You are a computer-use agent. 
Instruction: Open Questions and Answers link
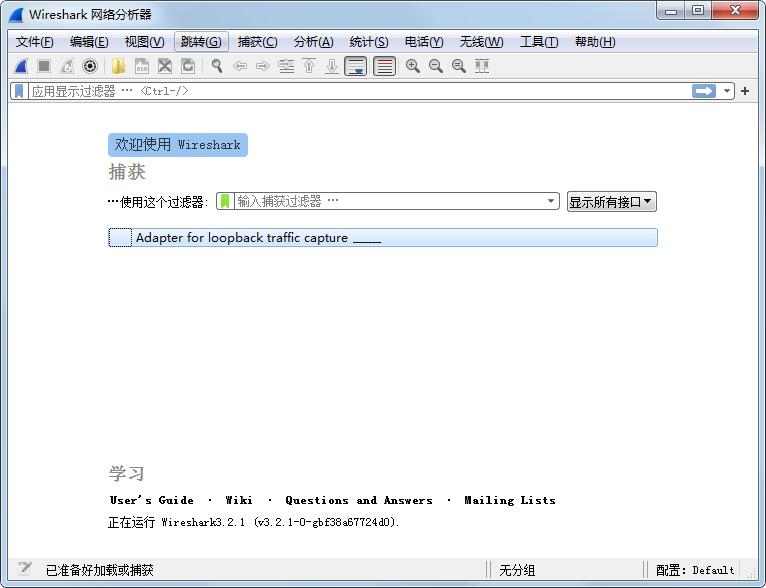tap(359, 500)
